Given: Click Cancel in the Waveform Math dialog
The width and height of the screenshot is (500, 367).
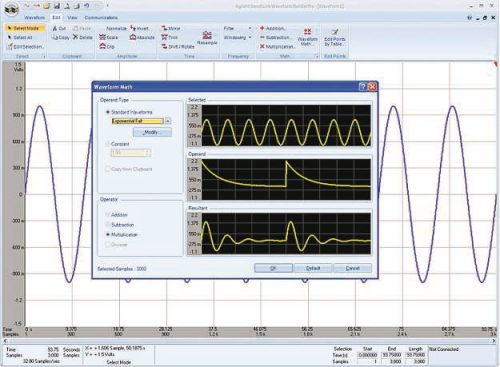Looking at the screenshot, I should (352, 268).
